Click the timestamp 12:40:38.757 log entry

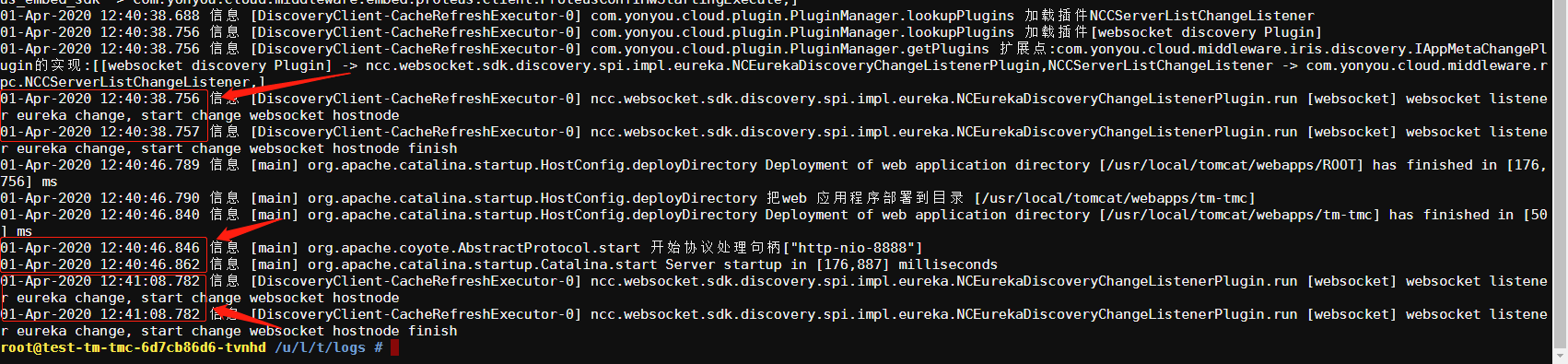tap(149, 132)
